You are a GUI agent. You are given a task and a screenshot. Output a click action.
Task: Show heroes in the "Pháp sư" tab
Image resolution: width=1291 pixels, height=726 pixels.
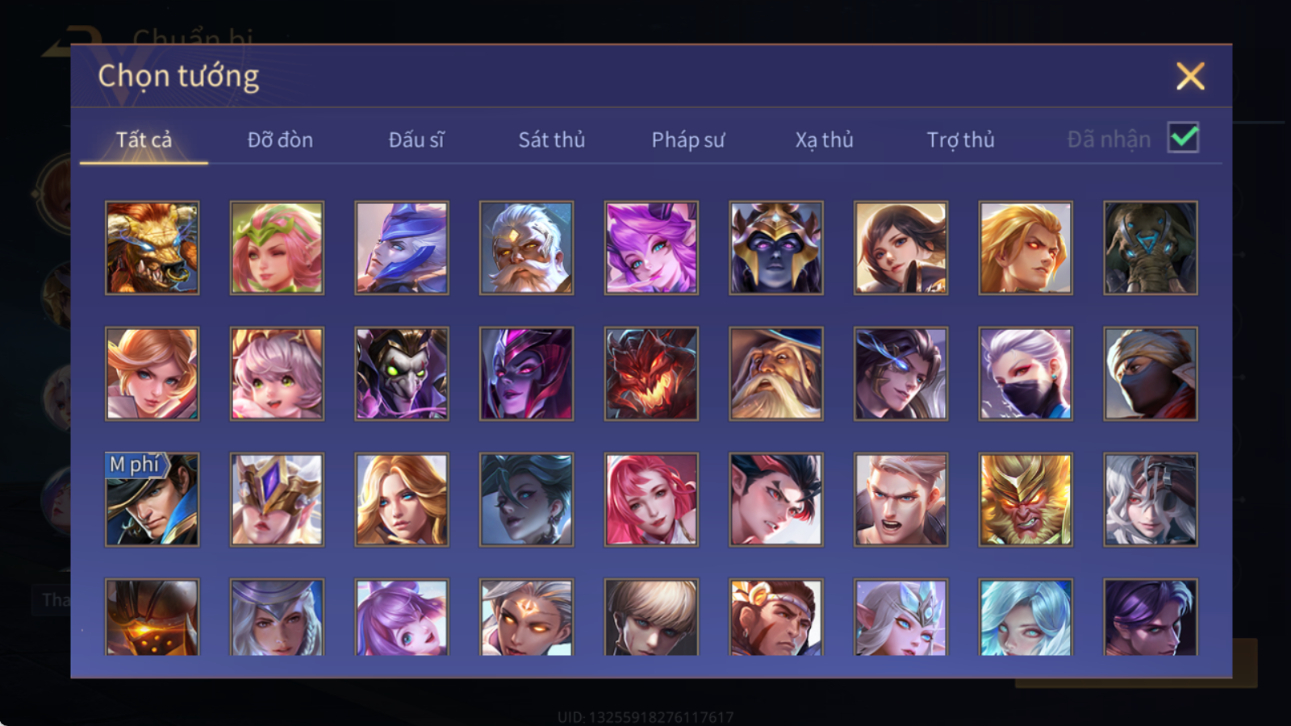coord(688,140)
